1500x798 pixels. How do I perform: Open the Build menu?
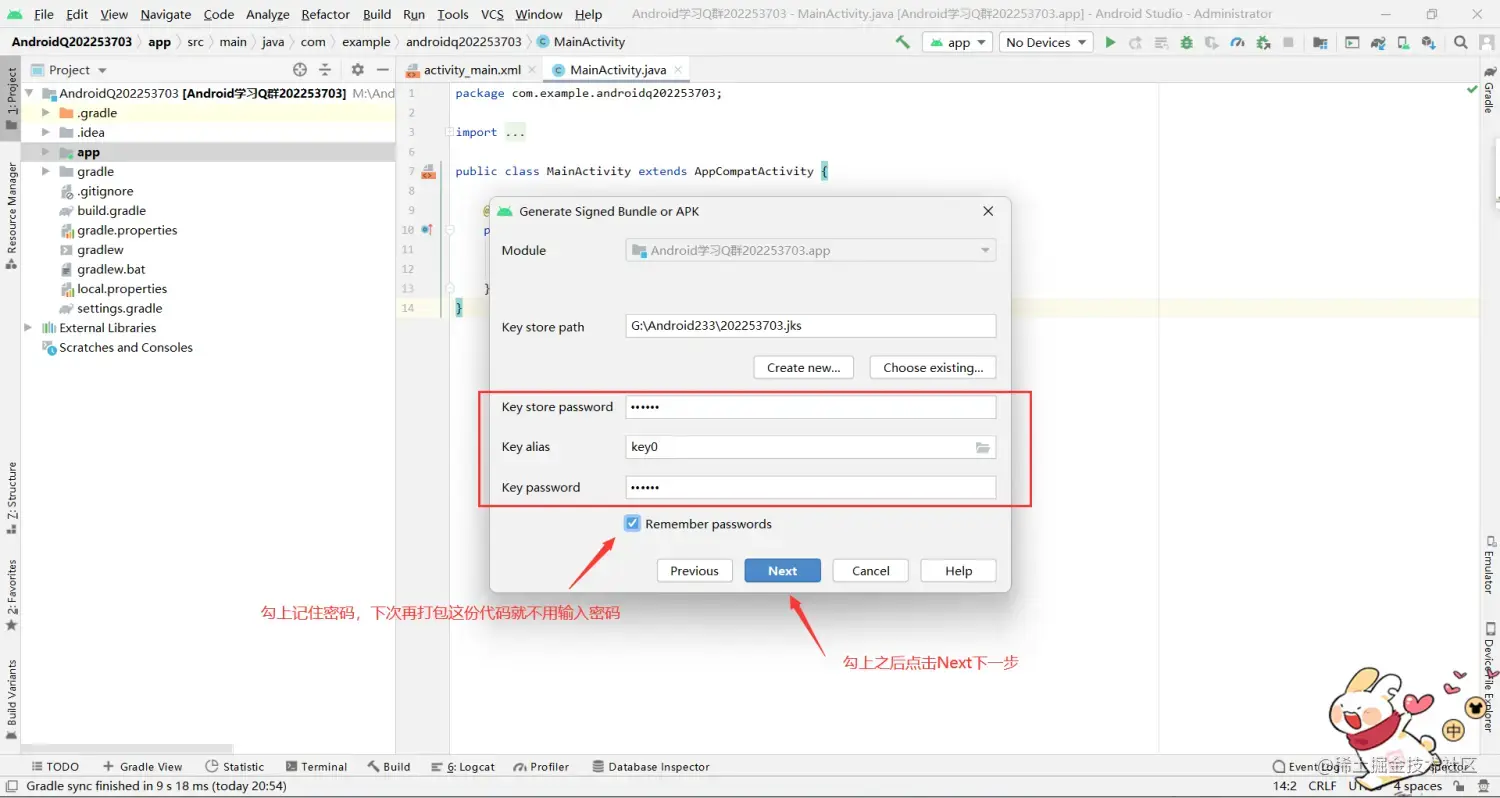(377, 14)
